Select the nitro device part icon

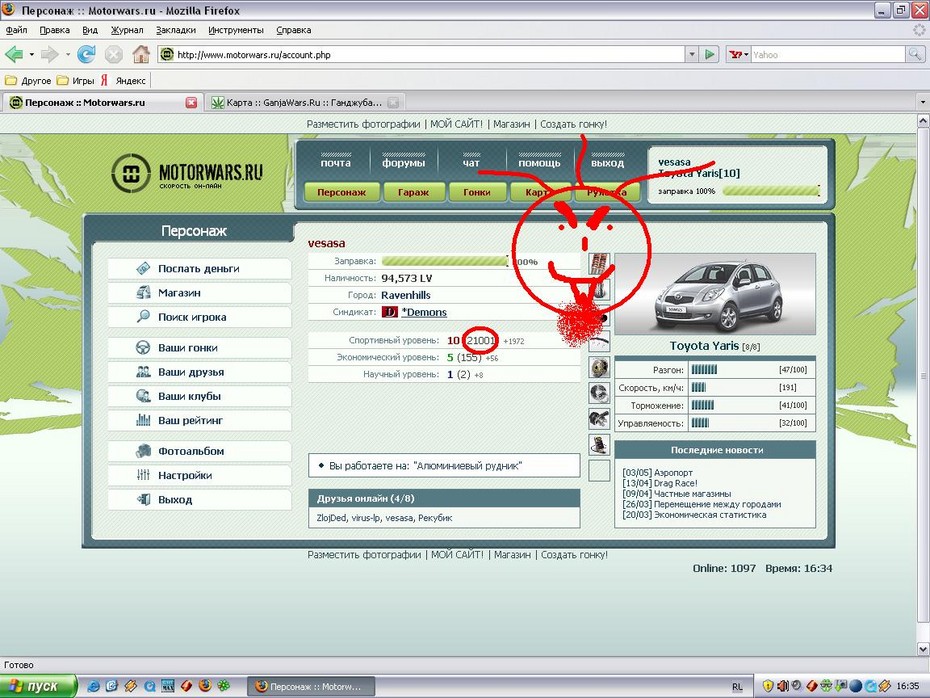pos(599,445)
